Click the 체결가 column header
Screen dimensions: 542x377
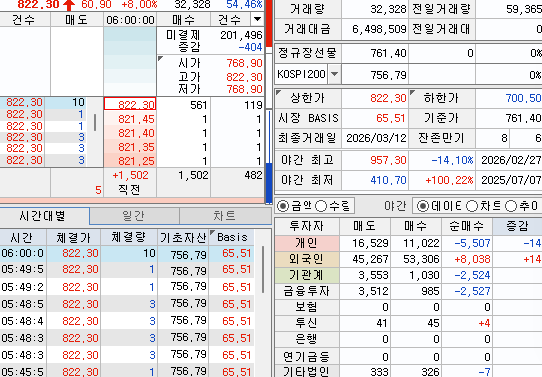tap(73, 237)
